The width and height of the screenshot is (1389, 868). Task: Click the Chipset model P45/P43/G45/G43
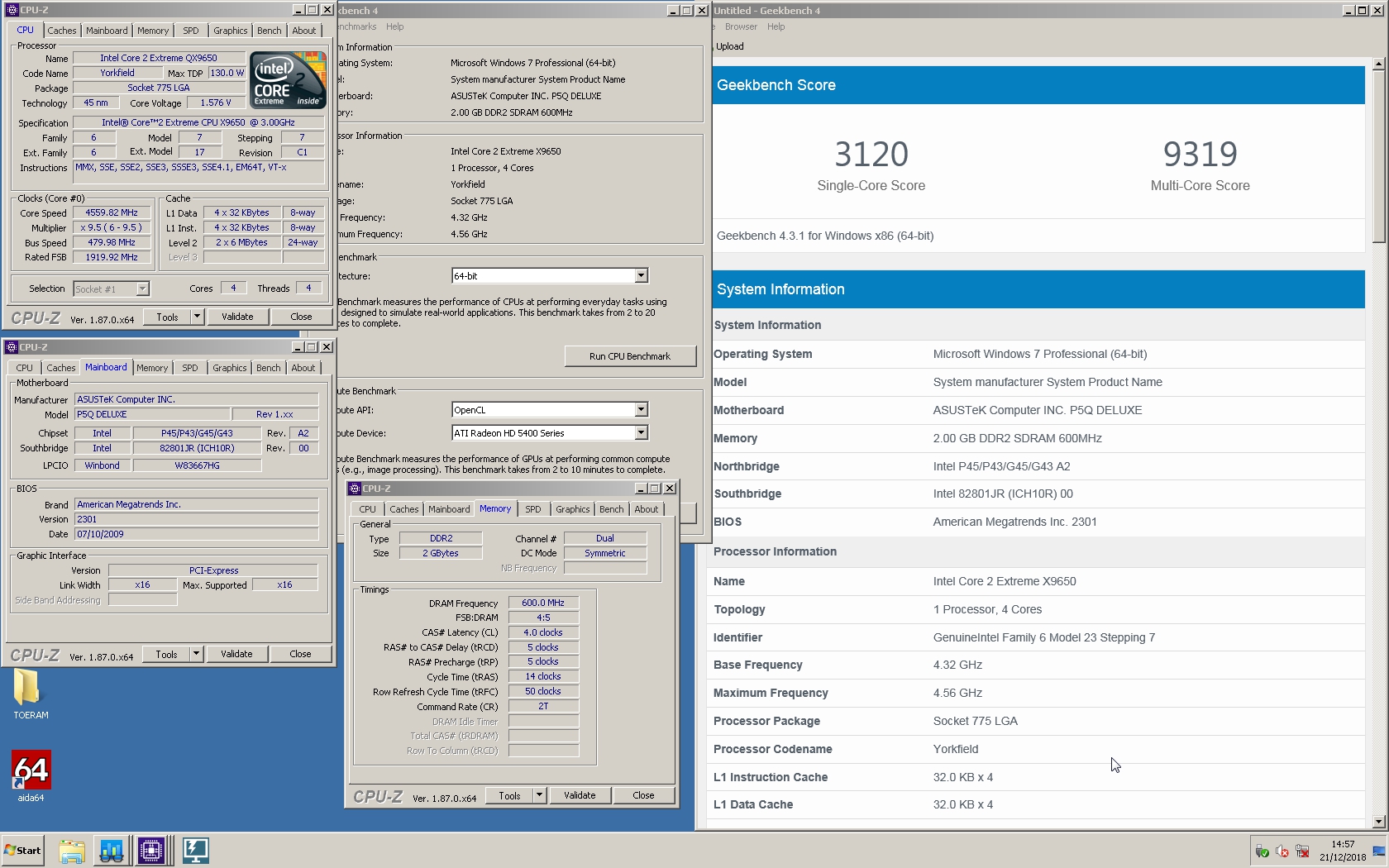pos(197,433)
